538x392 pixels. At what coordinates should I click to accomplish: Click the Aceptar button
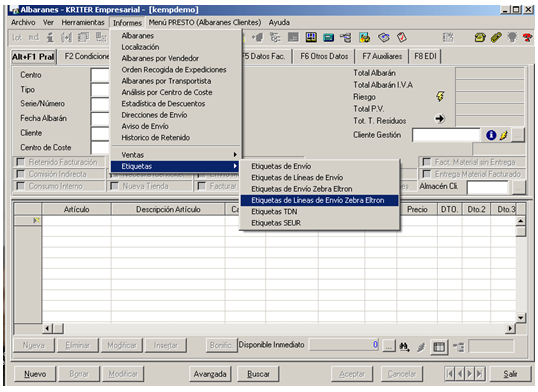pos(352,374)
